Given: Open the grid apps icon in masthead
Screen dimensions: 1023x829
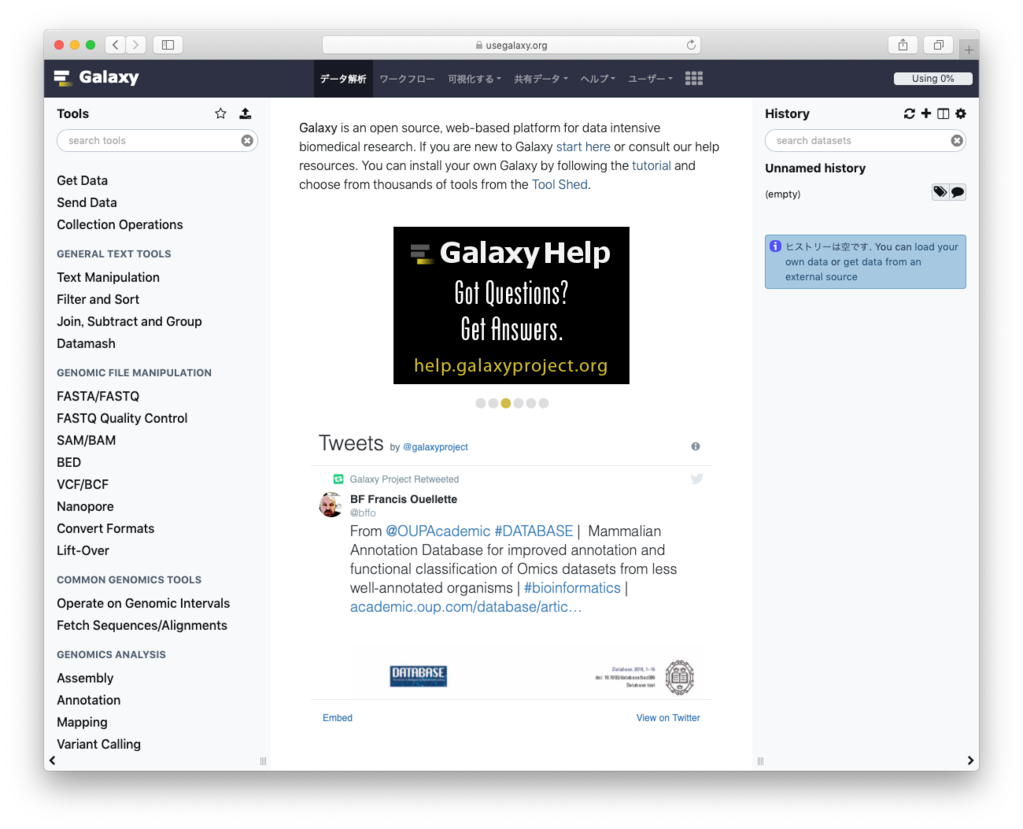Looking at the screenshot, I should 694,78.
